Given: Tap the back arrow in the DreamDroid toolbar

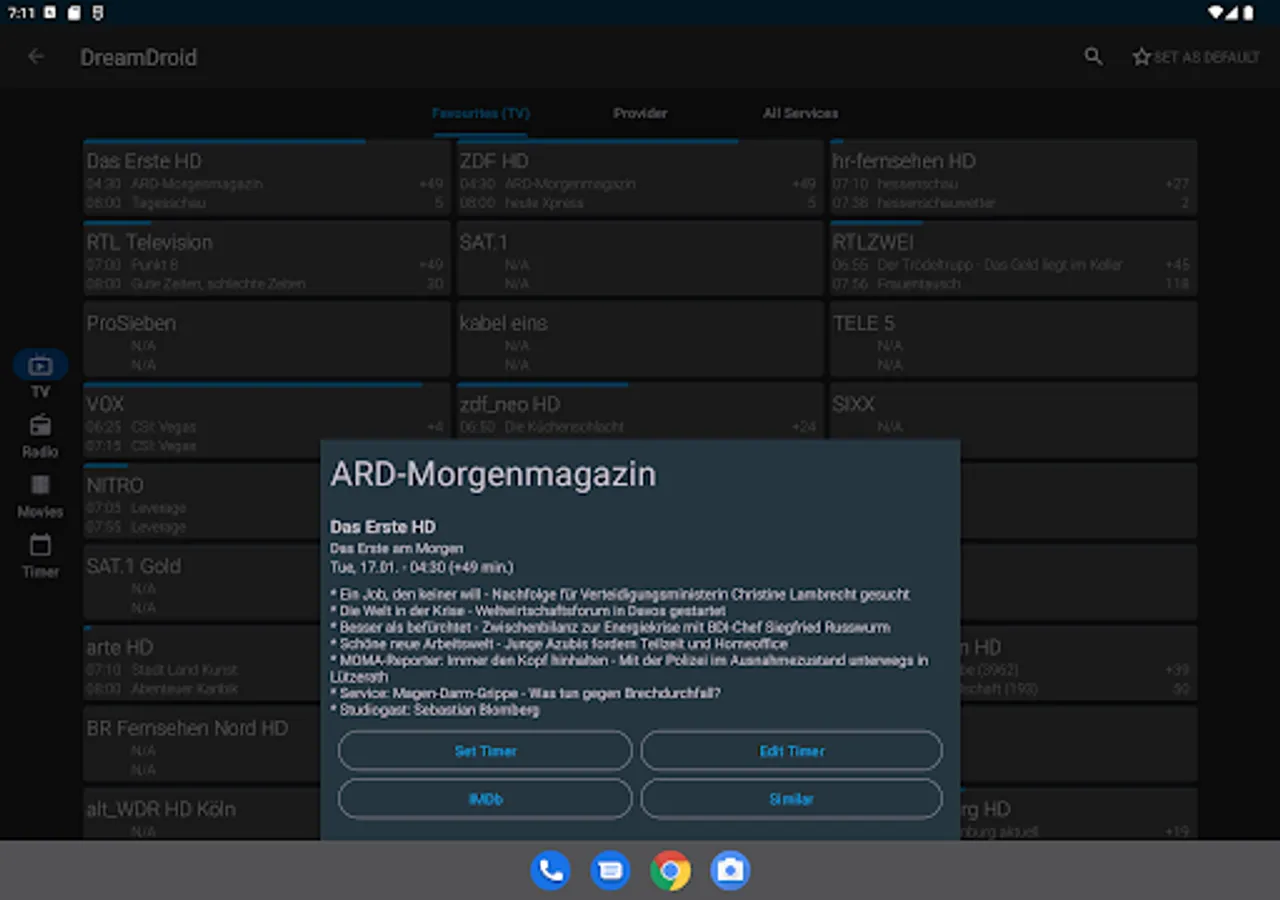Looking at the screenshot, I should pos(36,57).
